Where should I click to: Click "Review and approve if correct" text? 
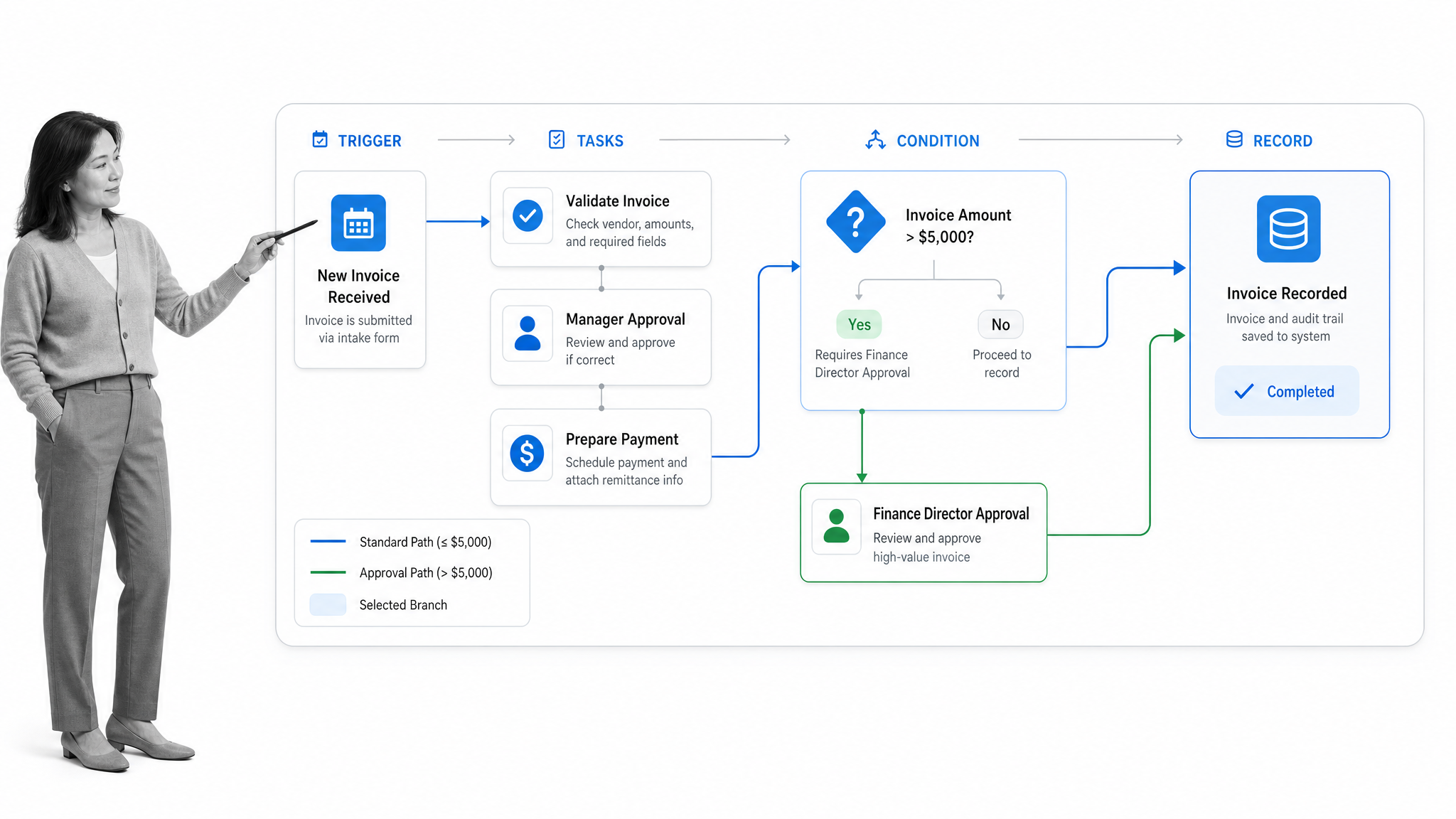(620, 351)
